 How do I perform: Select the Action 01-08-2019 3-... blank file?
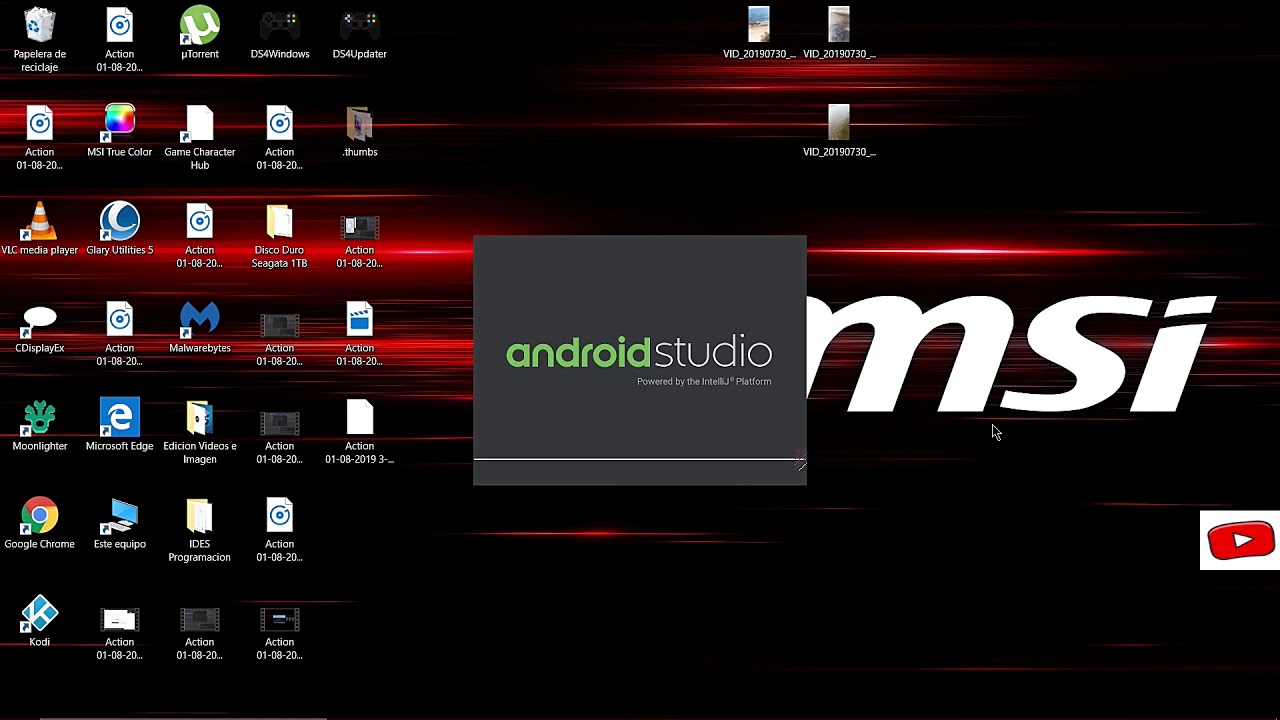click(x=360, y=417)
